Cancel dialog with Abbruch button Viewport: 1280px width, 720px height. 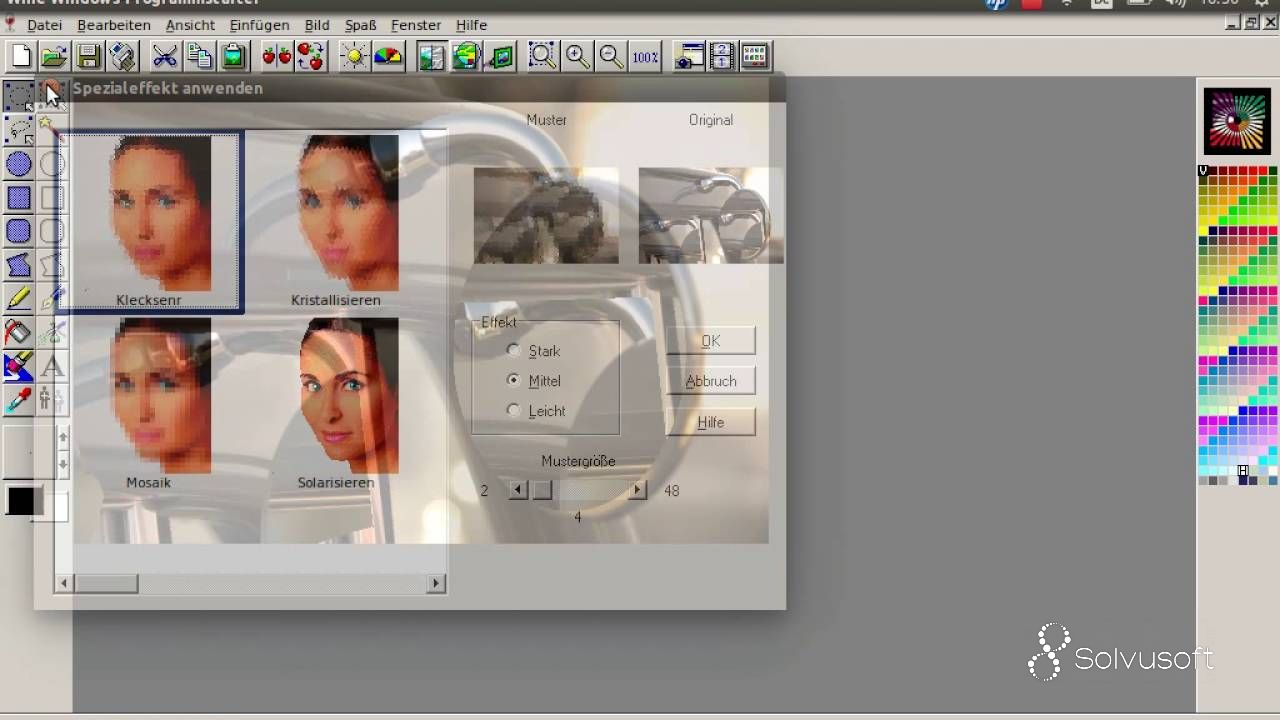tap(711, 381)
